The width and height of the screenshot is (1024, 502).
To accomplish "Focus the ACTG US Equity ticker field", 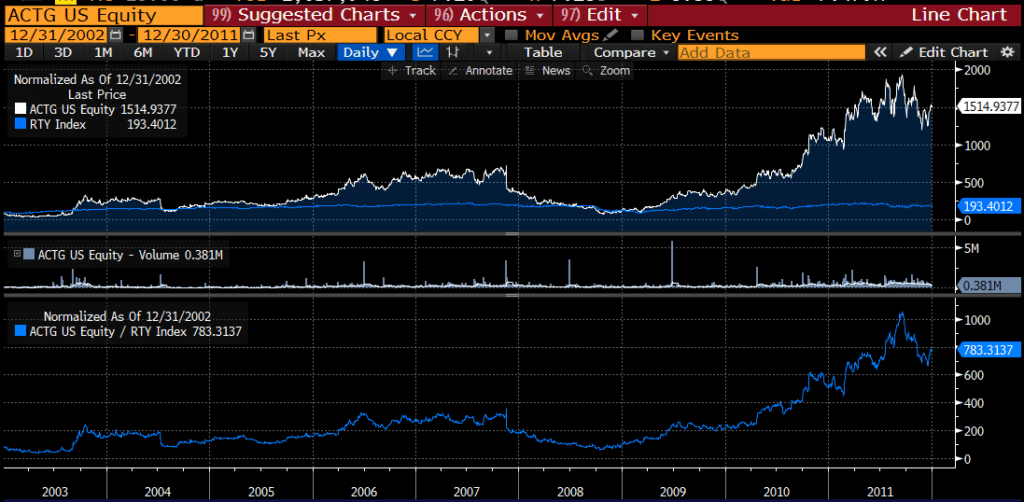I will click(103, 15).
